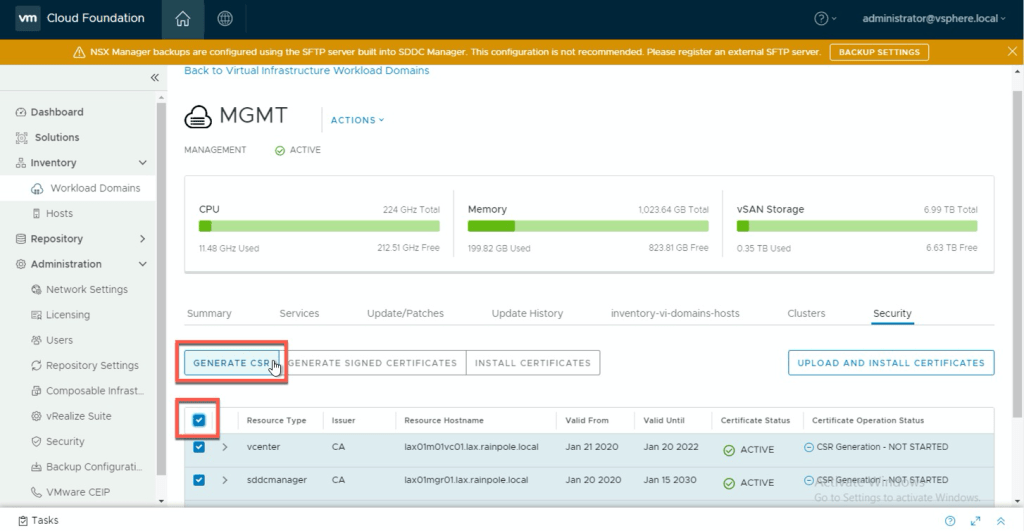Uncheck the vcenter row checkbox
Image resolution: width=1024 pixels, height=531 pixels.
[199, 447]
